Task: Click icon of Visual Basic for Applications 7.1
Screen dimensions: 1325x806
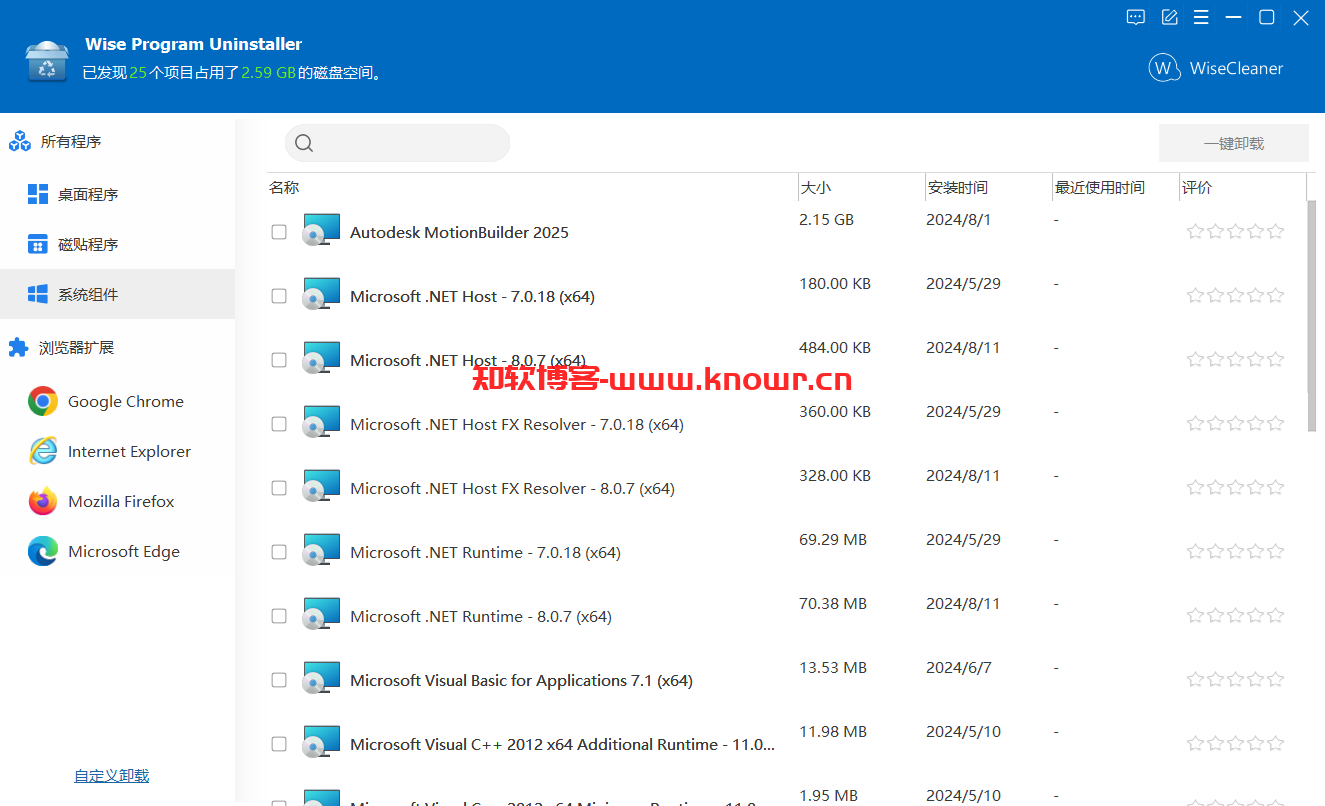Action: pyautogui.click(x=321, y=679)
